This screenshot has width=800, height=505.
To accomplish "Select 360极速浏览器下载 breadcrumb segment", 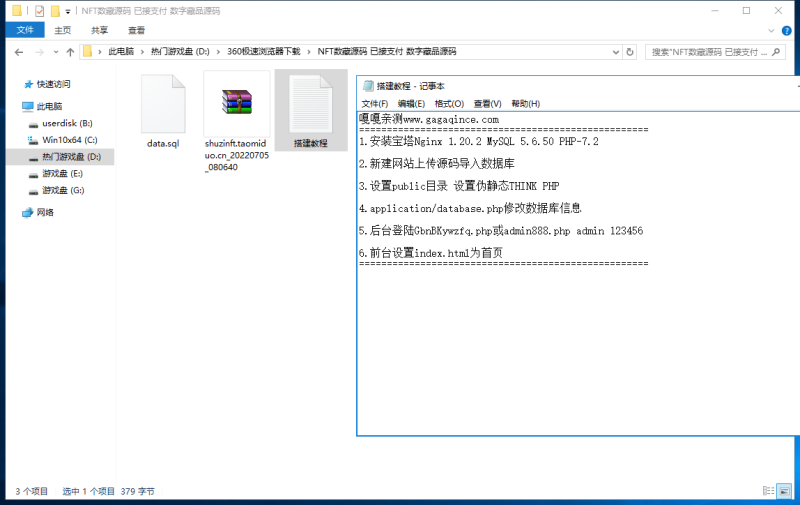I will [264, 52].
